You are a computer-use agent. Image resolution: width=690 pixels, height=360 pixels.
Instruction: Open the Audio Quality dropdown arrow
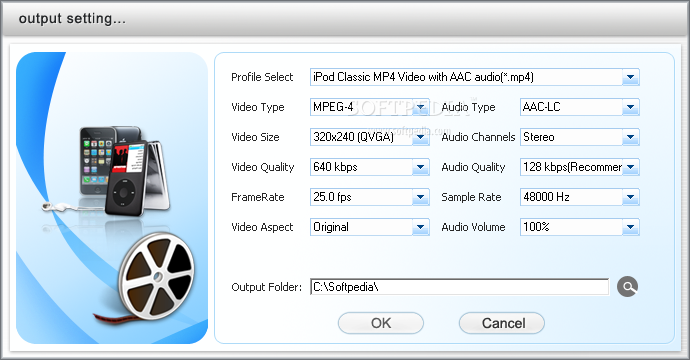tap(631, 167)
